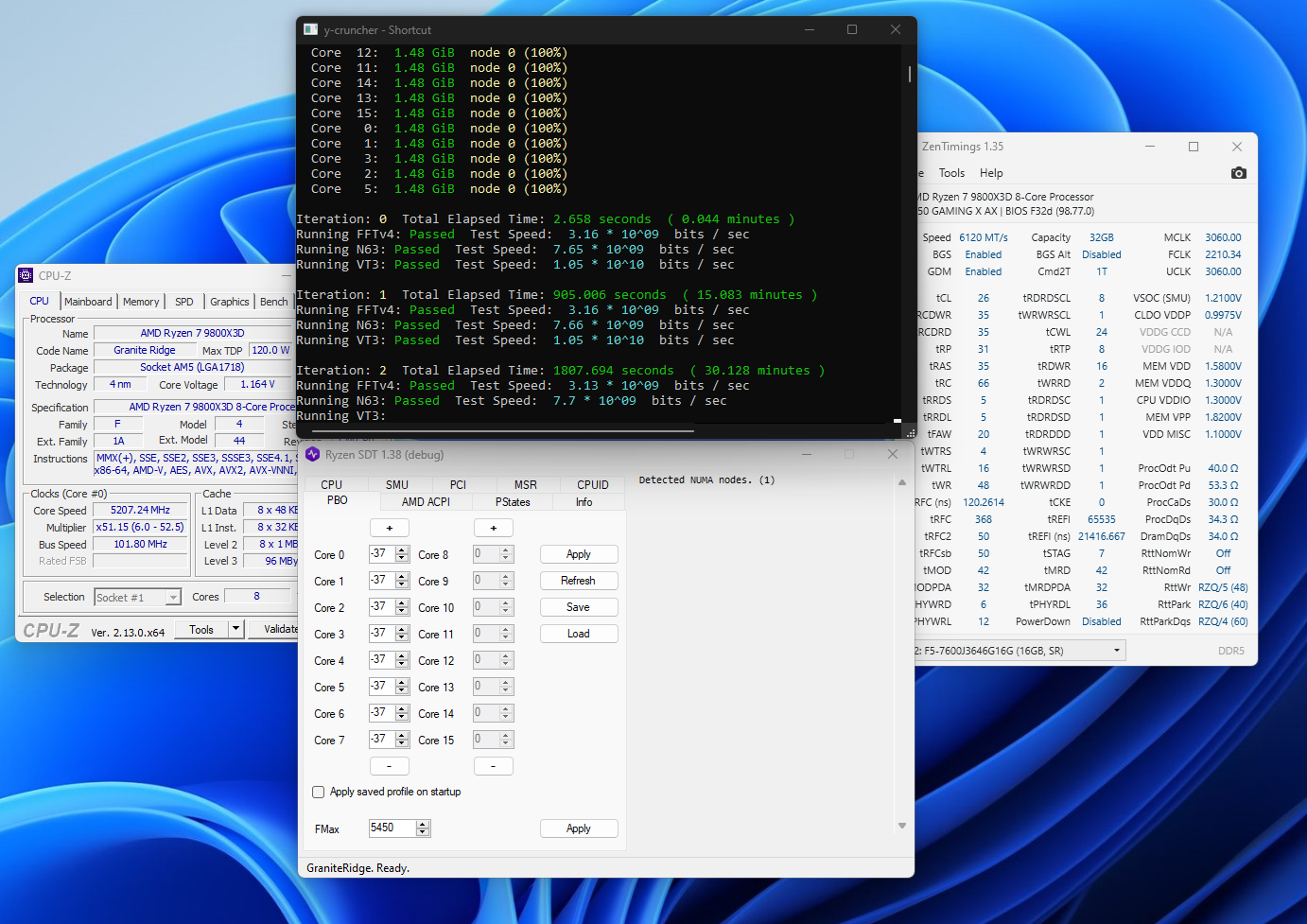Switch to the Memory tab in CPU-Z
The width and height of the screenshot is (1307, 924).
click(141, 302)
